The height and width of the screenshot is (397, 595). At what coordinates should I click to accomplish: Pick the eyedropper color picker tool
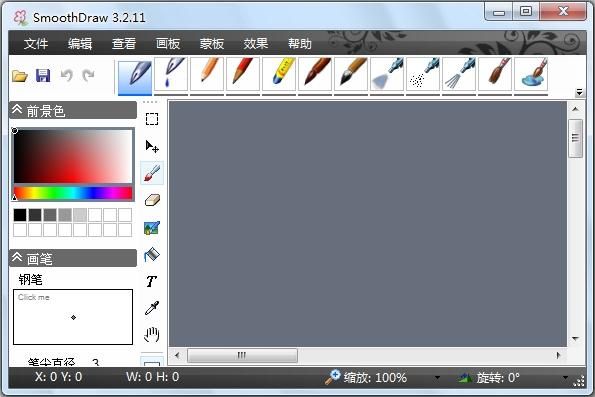coord(152,308)
